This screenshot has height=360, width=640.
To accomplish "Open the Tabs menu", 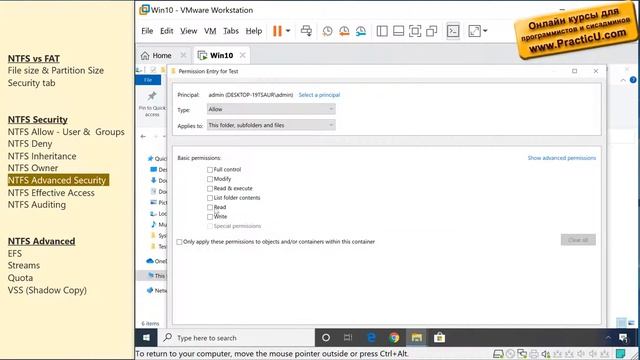I will (x=231, y=31).
